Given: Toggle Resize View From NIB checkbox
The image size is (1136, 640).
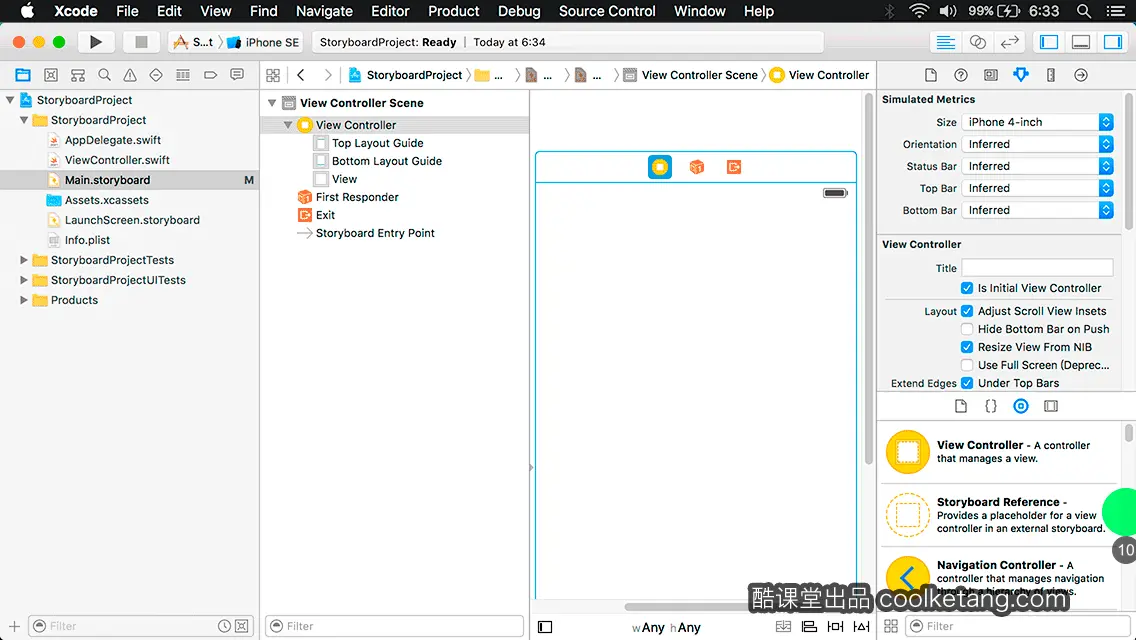Looking at the screenshot, I should click(967, 347).
